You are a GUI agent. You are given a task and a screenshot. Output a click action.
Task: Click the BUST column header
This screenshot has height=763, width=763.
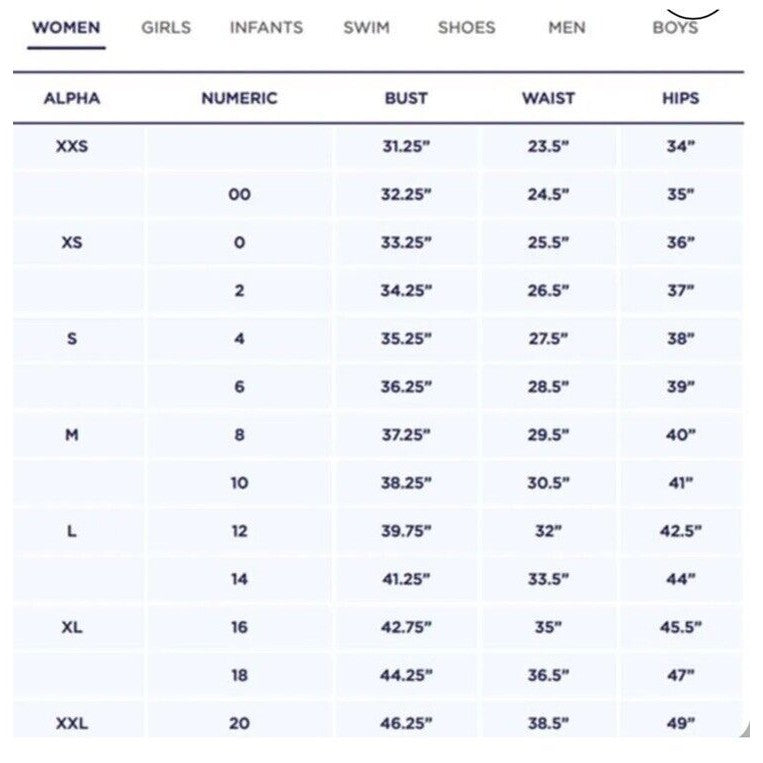406,98
